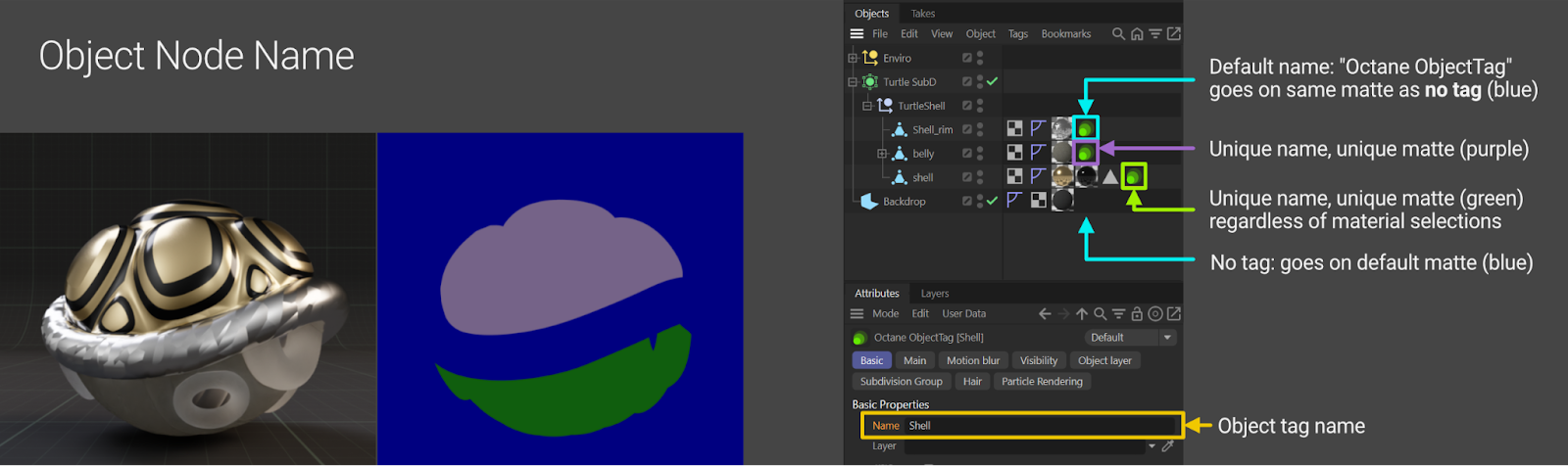Screen dimensions: 1568x466
Task: Expand the Enviro object hierarchy
Action: [853, 59]
